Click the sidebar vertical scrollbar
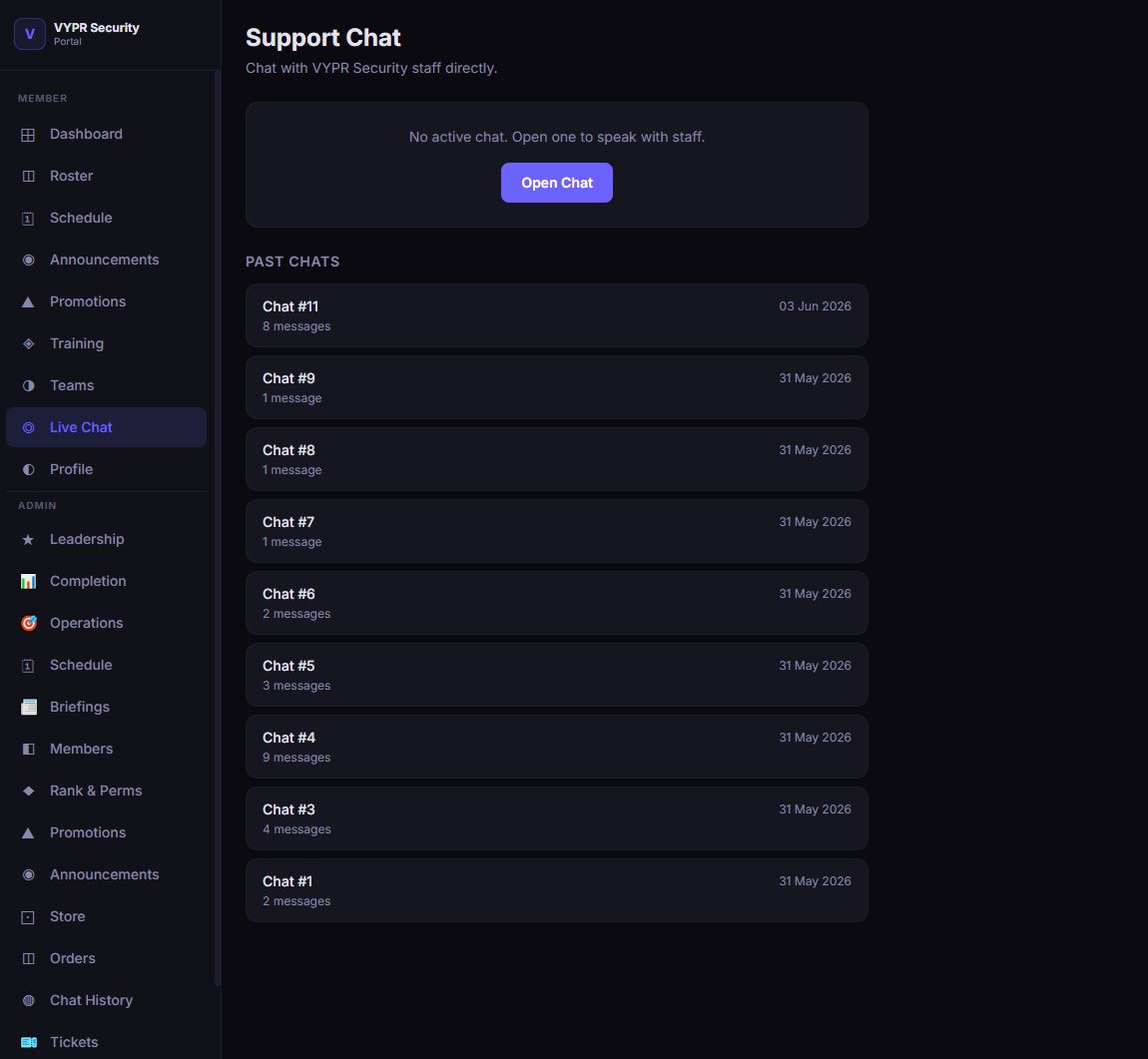Image resolution: width=1148 pixels, height=1059 pixels. 218,528
